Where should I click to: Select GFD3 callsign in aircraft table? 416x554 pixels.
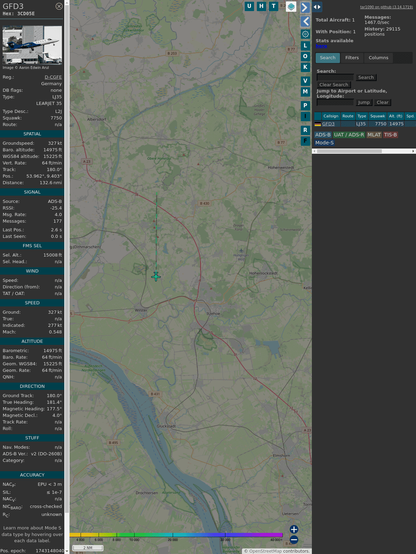tap(328, 124)
